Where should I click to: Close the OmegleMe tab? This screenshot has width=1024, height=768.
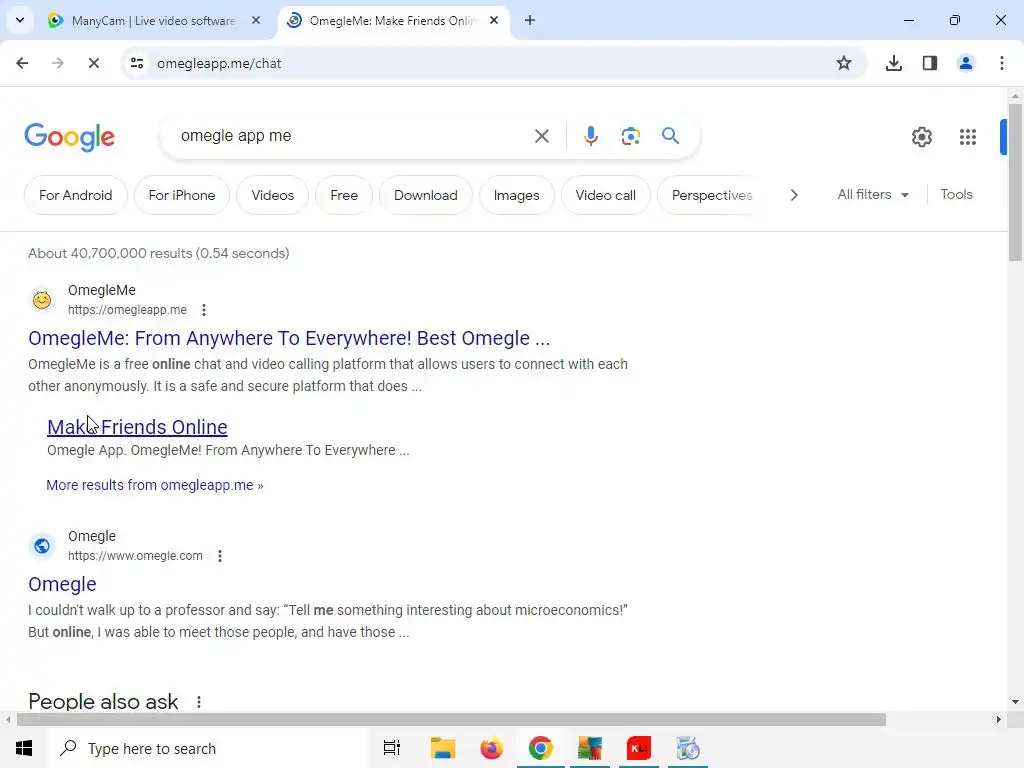tap(494, 20)
